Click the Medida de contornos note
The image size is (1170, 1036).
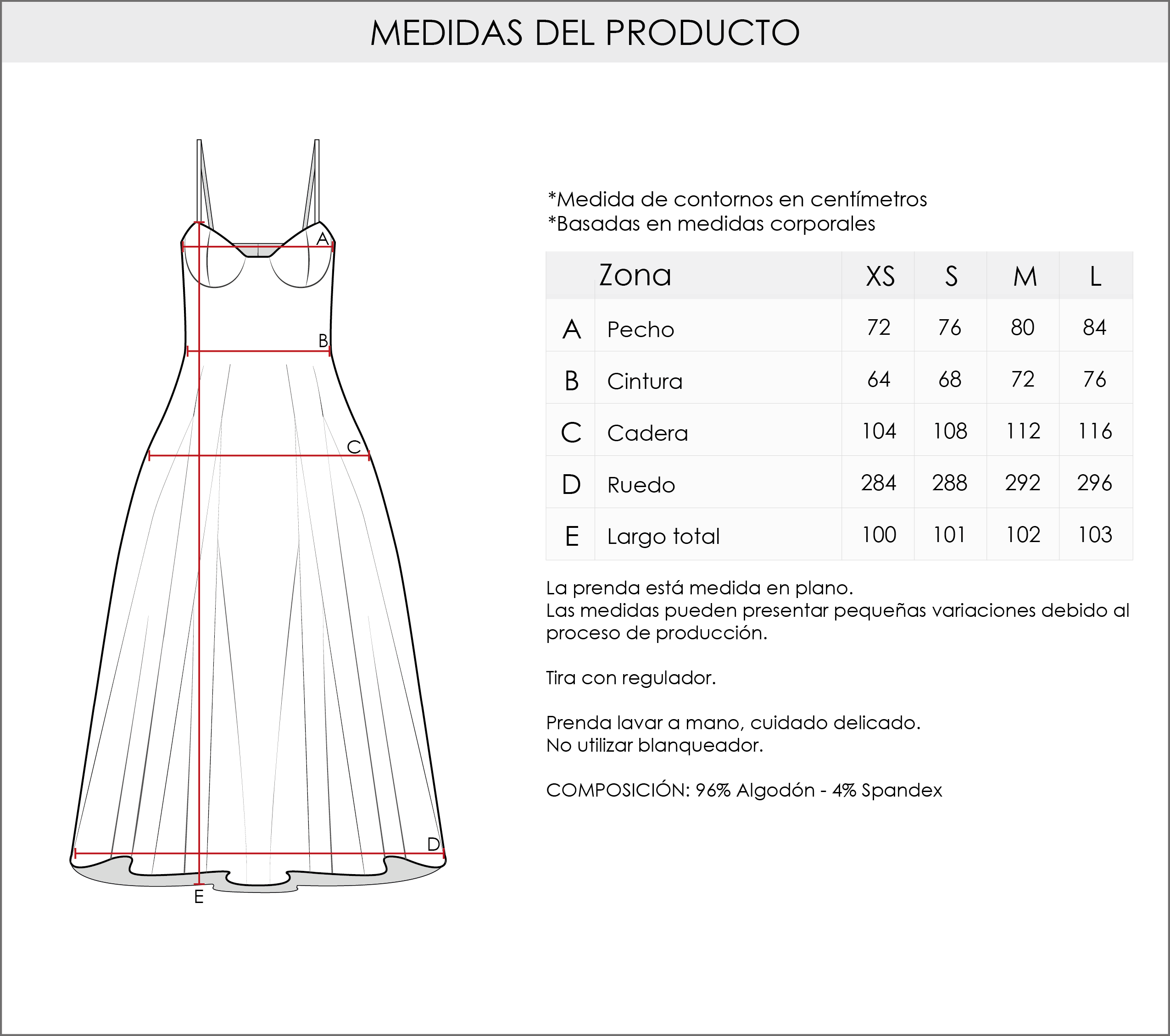737,199
